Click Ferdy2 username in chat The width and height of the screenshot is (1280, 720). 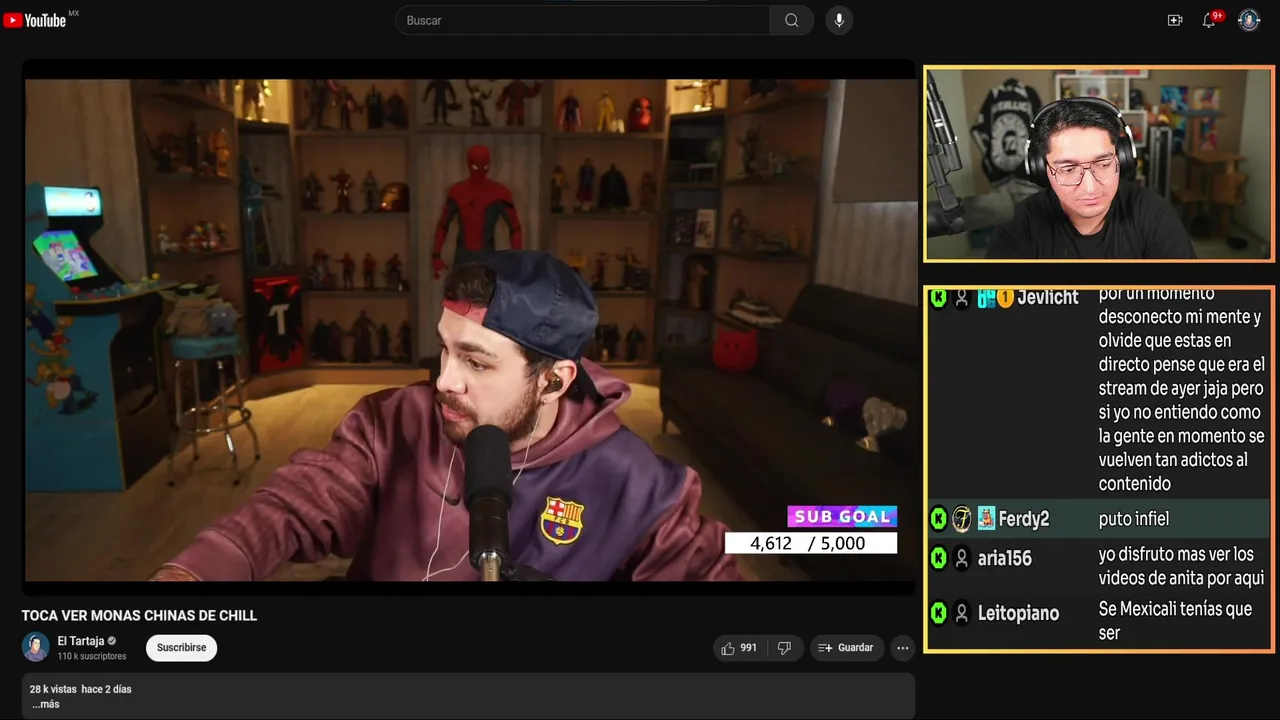click(1024, 519)
